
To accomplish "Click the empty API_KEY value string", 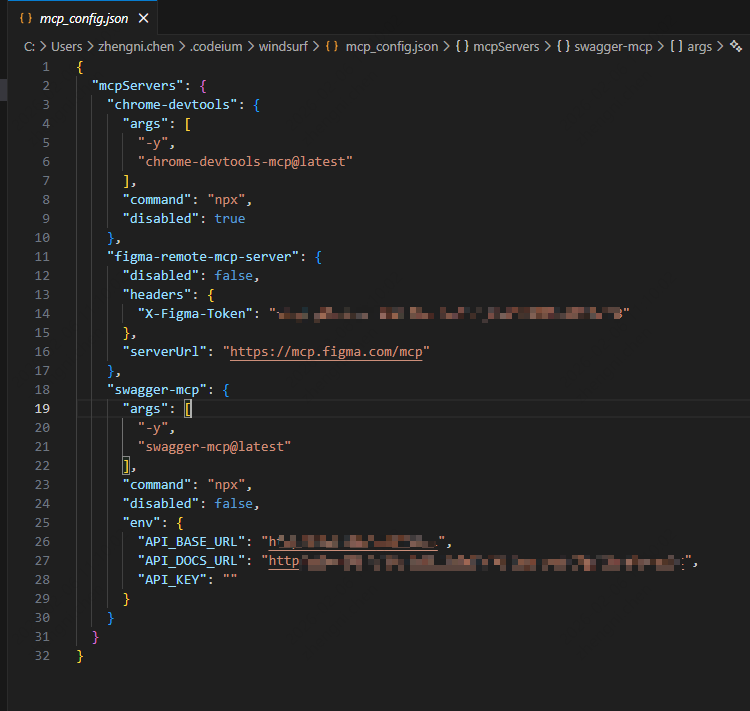I will pos(229,579).
